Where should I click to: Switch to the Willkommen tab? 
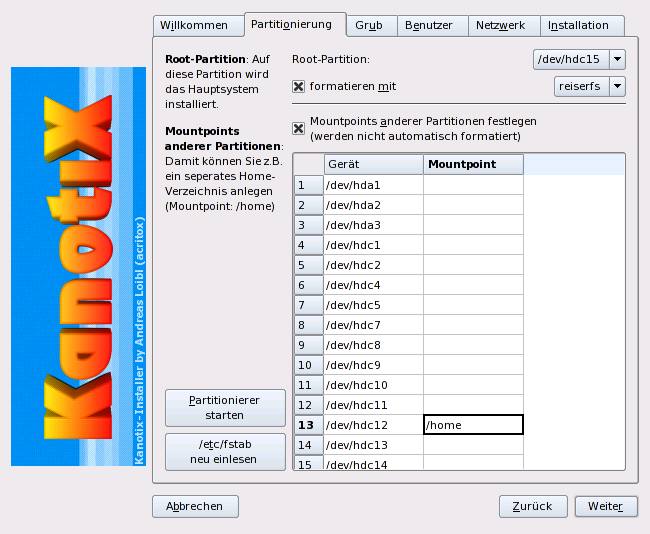pyautogui.click(x=199, y=26)
